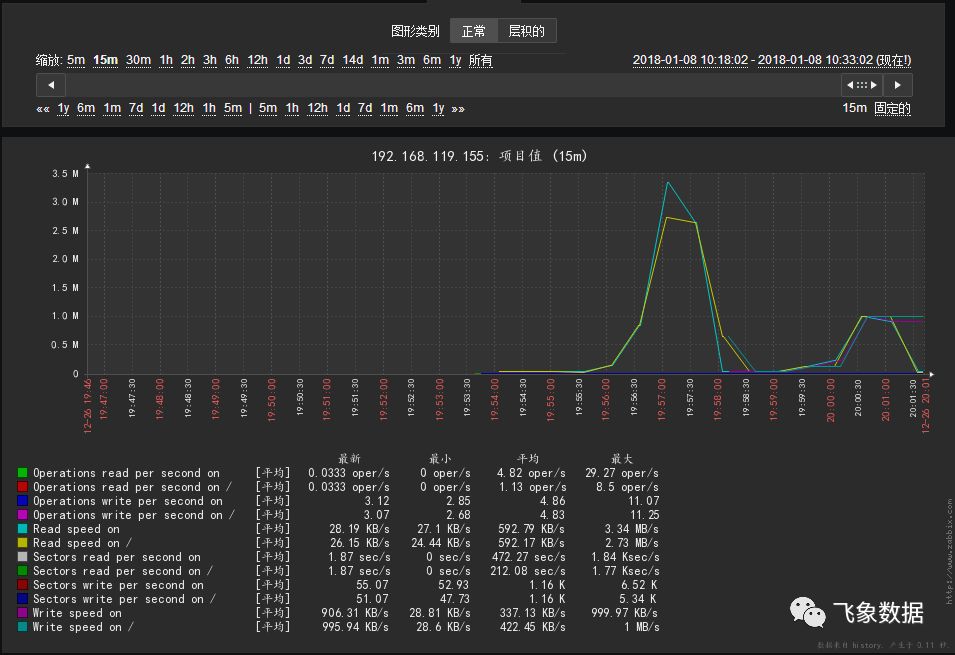Switch graph type to 正常
The image size is (955, 655).
pos(474,31)
